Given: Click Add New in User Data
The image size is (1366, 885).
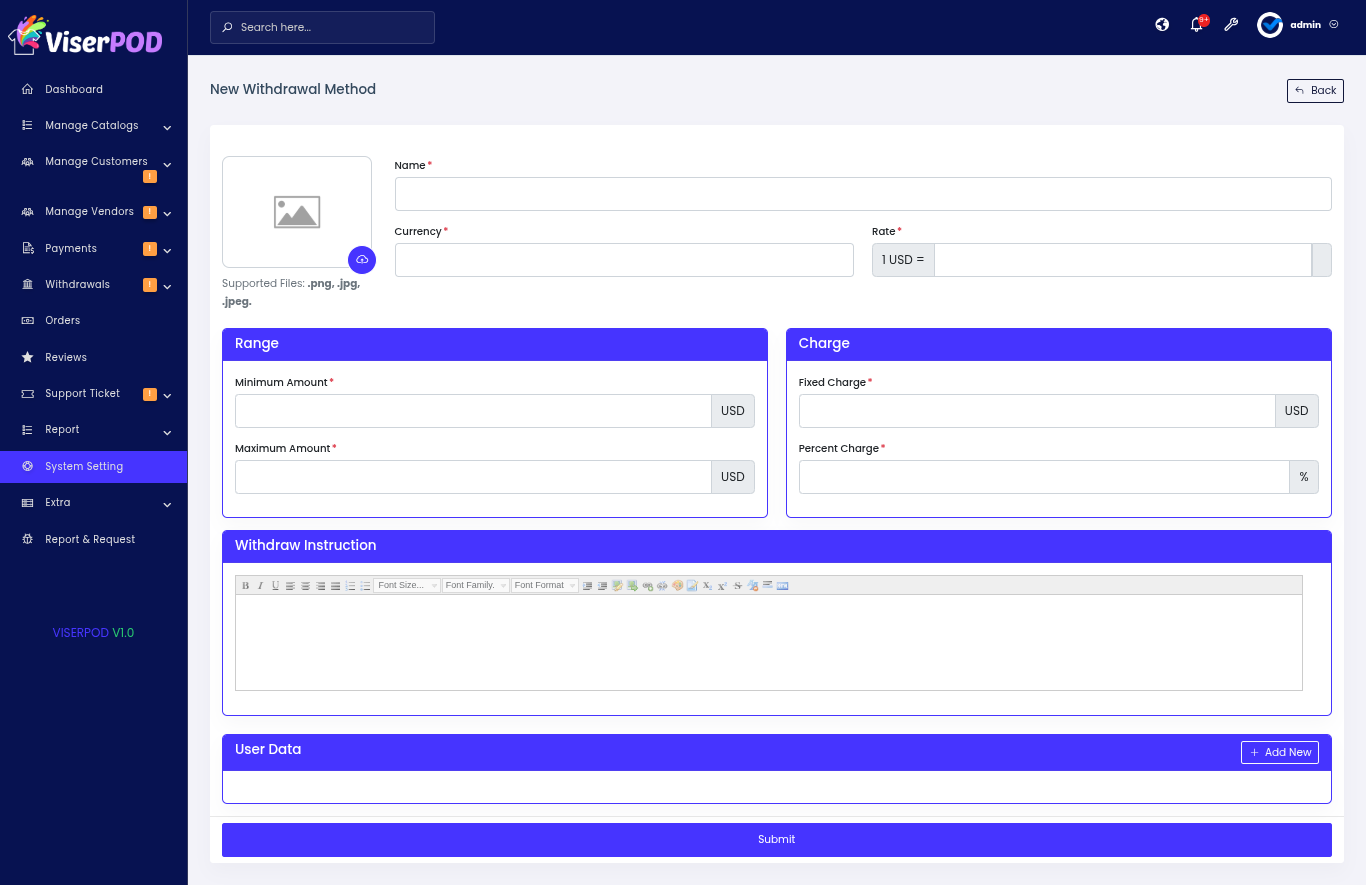Looking at the screenshot, I should click(1279, 752).
